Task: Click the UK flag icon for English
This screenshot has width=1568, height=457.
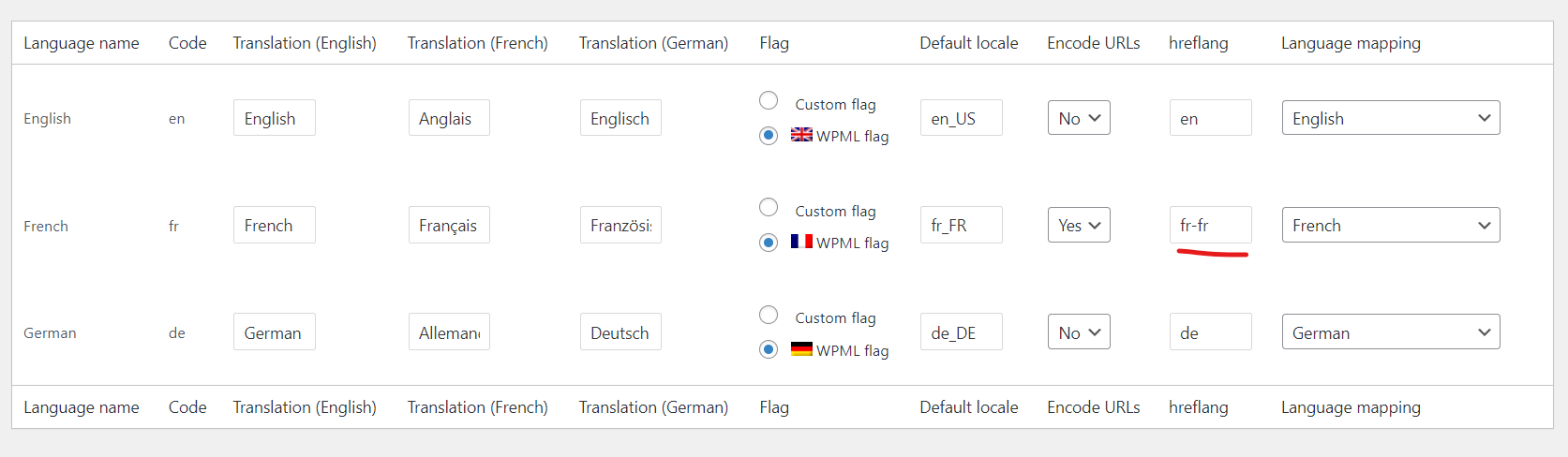Action: tap(801, 134)
